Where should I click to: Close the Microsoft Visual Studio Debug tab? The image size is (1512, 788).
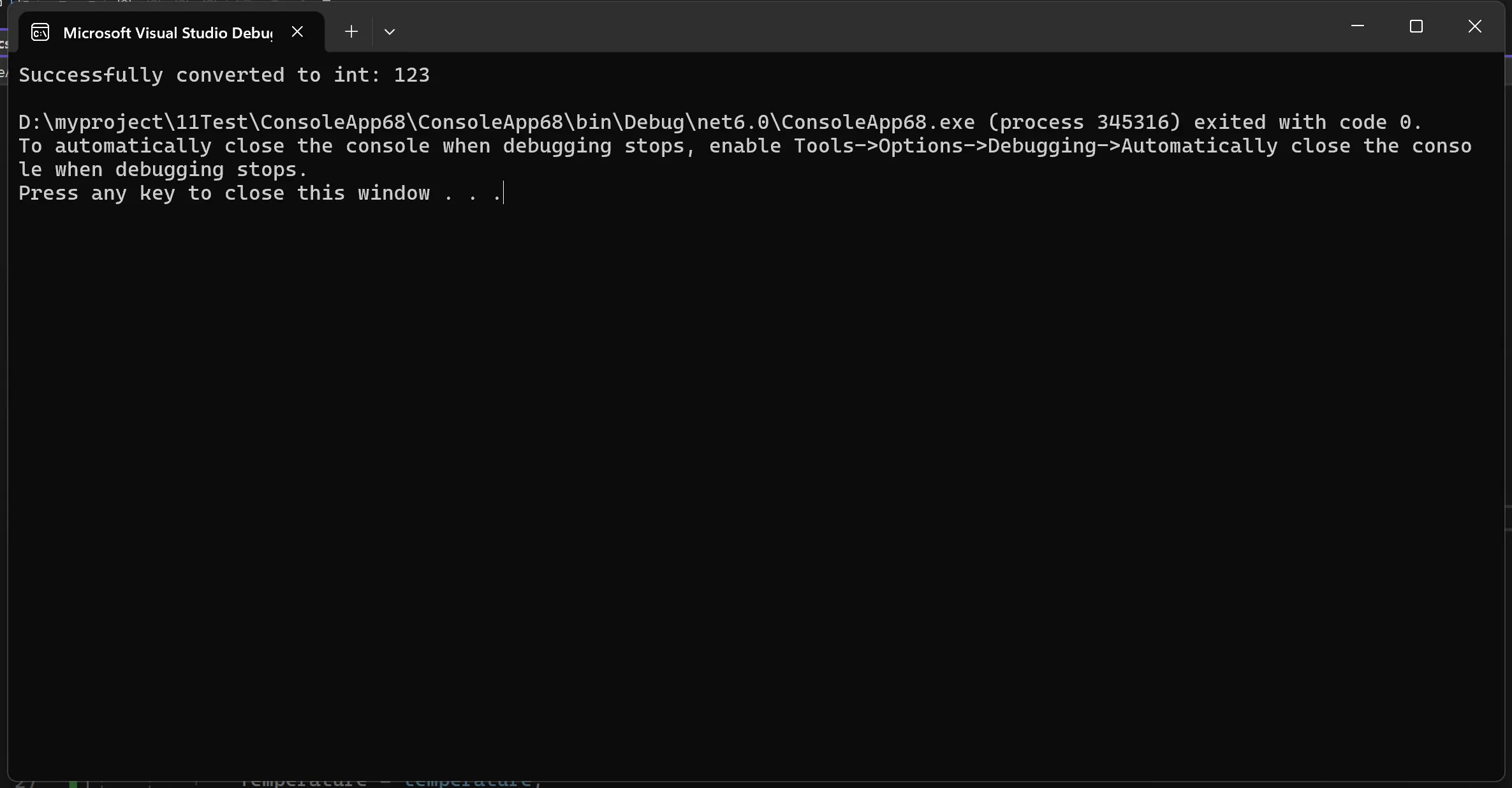pyautogui.click(x=297, y=32)
